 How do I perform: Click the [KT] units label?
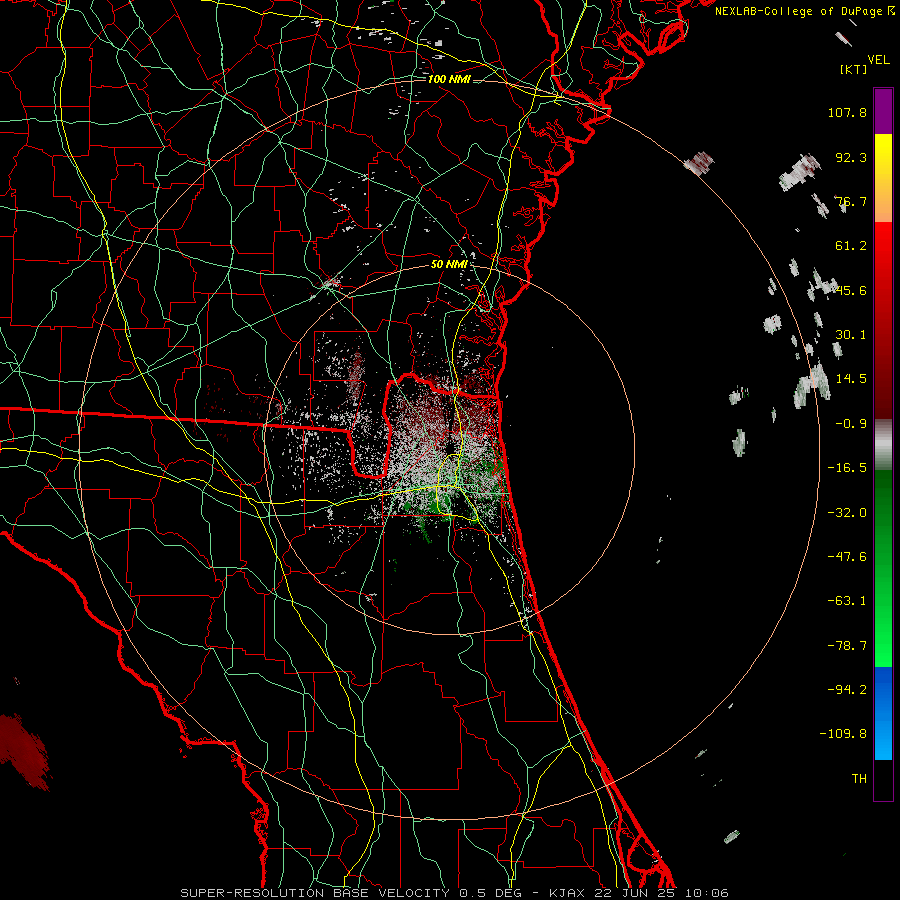[x=853, y=69]
